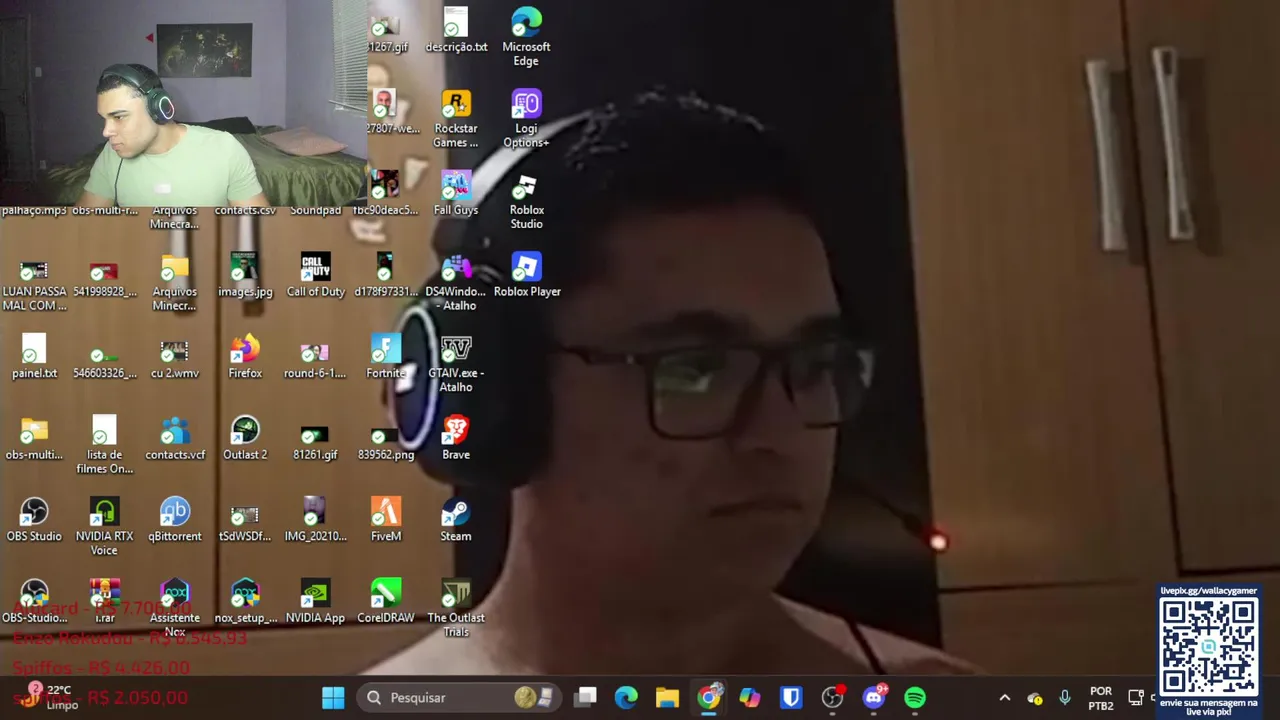Select images.jpg file on desktop
This screenshot has width=1280, height=720.
(x=245, y=275)
